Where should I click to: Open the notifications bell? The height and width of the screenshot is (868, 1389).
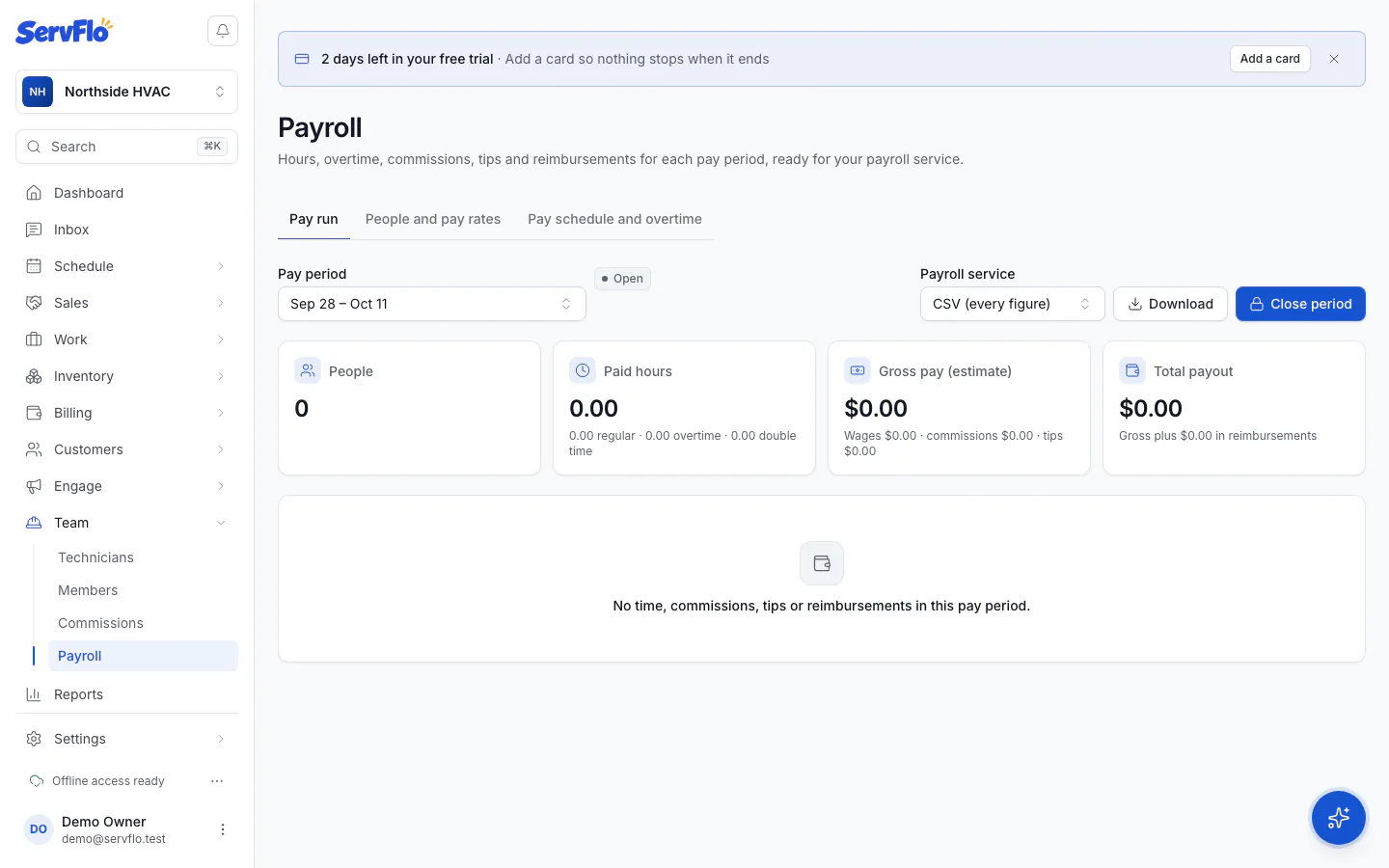(x=223, y=31)
